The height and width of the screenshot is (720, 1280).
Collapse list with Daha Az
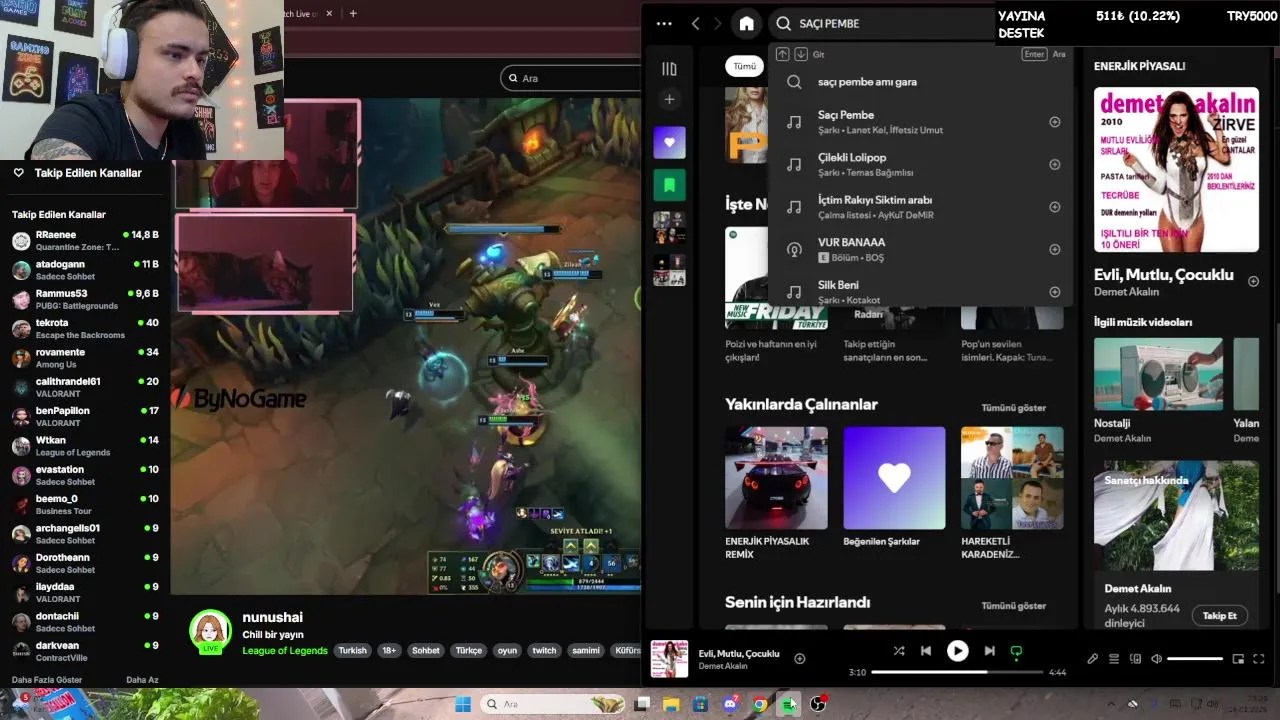pos(142,680)
